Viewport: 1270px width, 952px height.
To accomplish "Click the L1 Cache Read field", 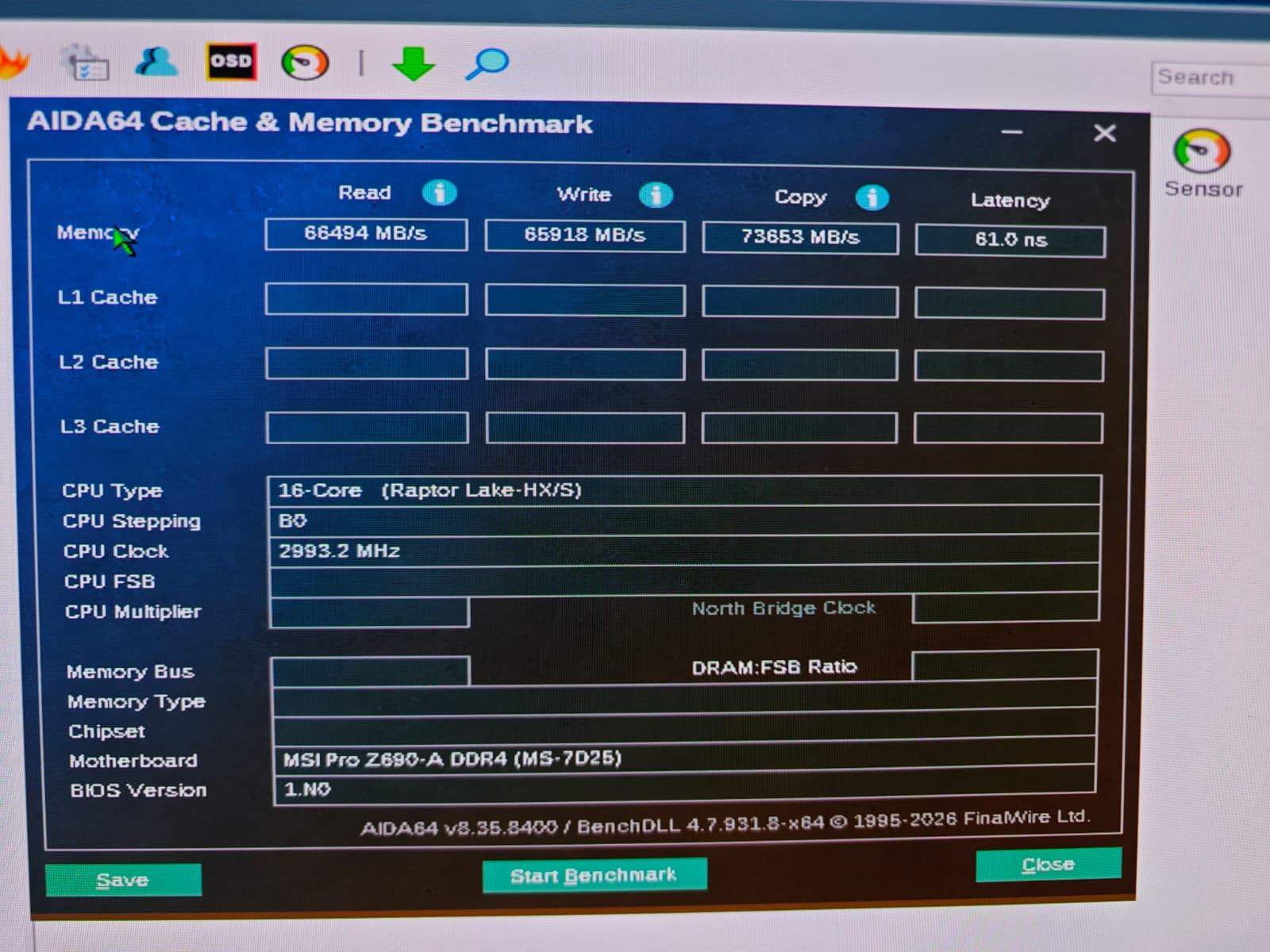I will click(x=366, y=299).
